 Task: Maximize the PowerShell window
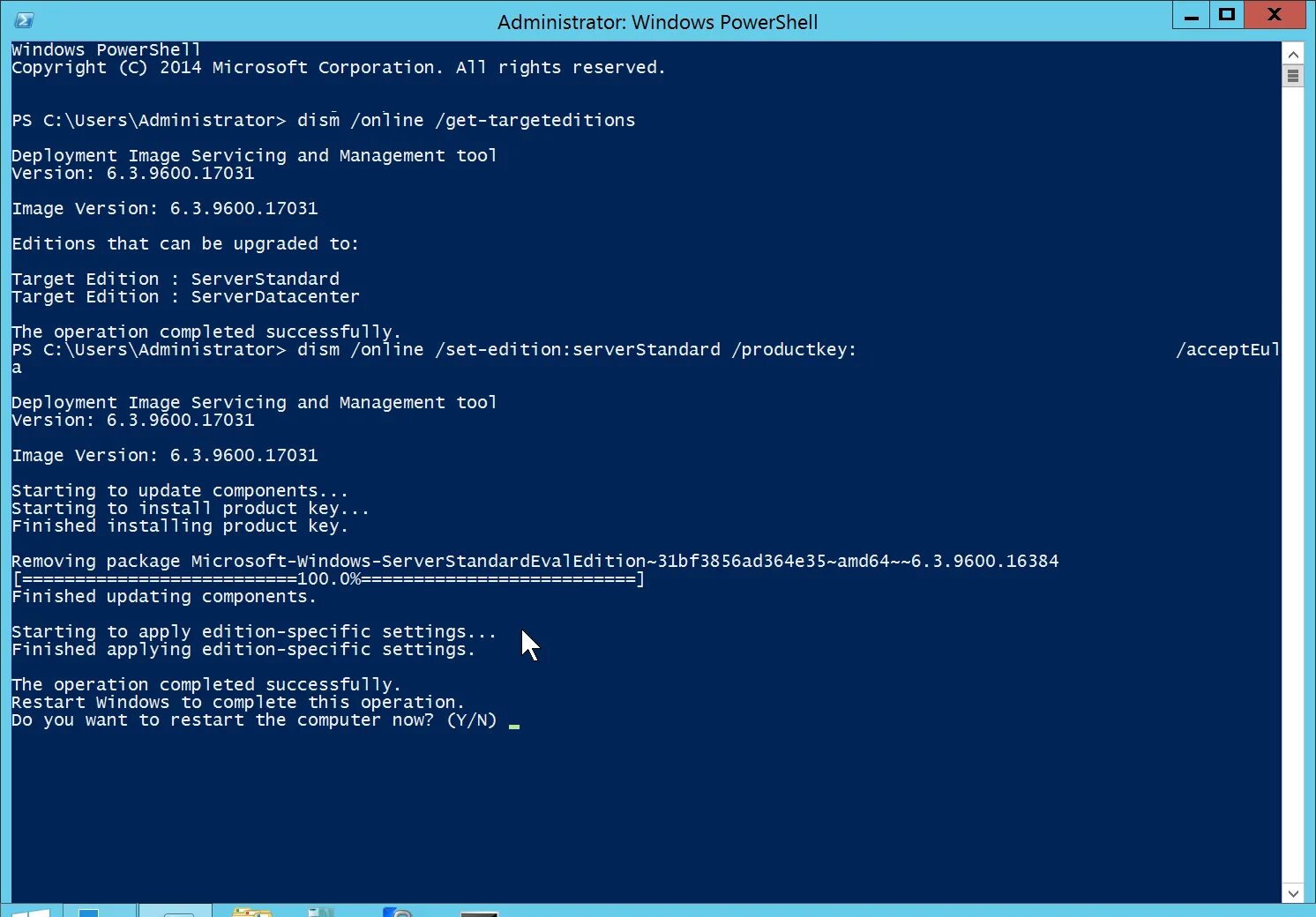[1227, 16]
